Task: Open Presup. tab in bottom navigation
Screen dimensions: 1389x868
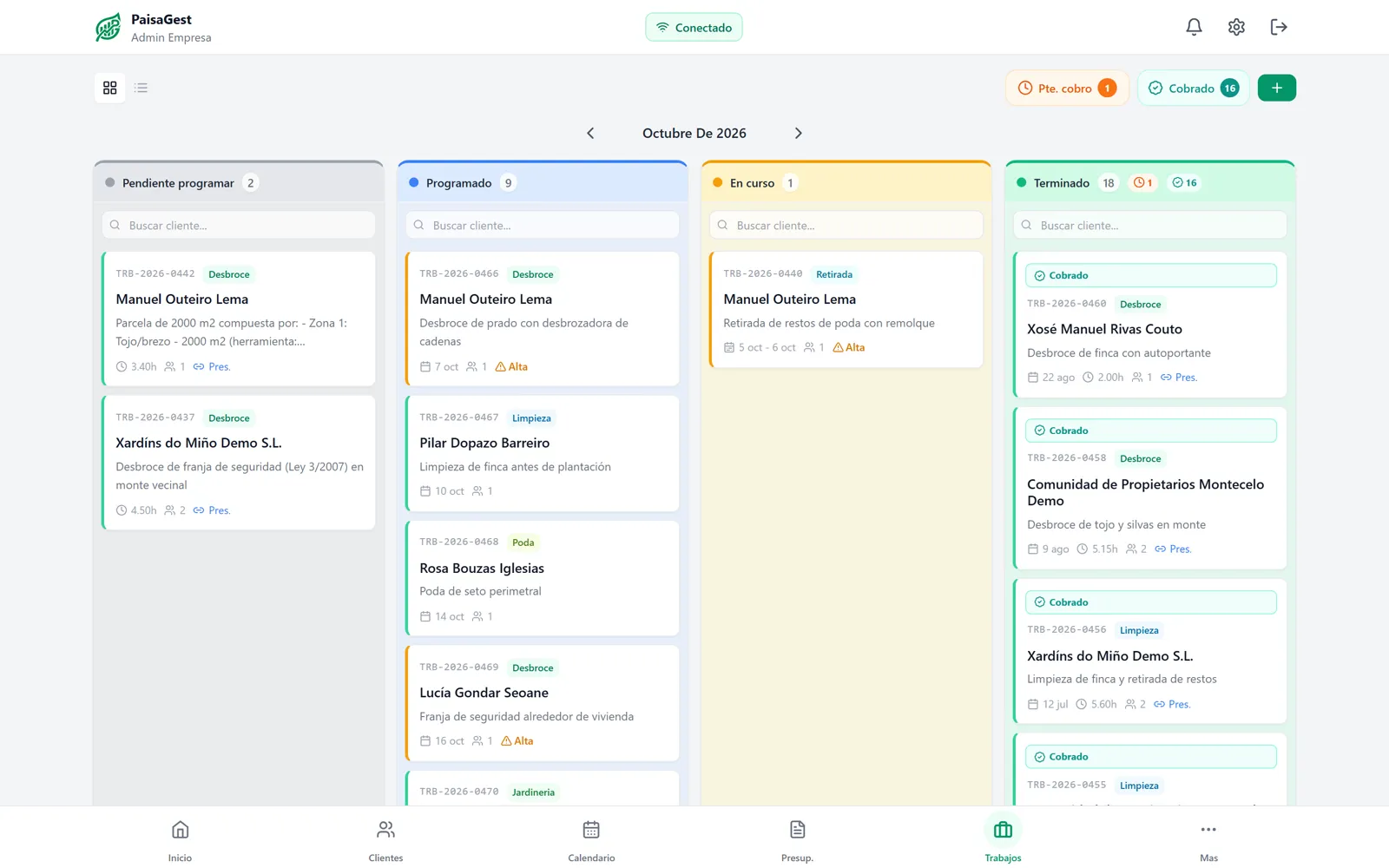Action: [x=797, y=839]
